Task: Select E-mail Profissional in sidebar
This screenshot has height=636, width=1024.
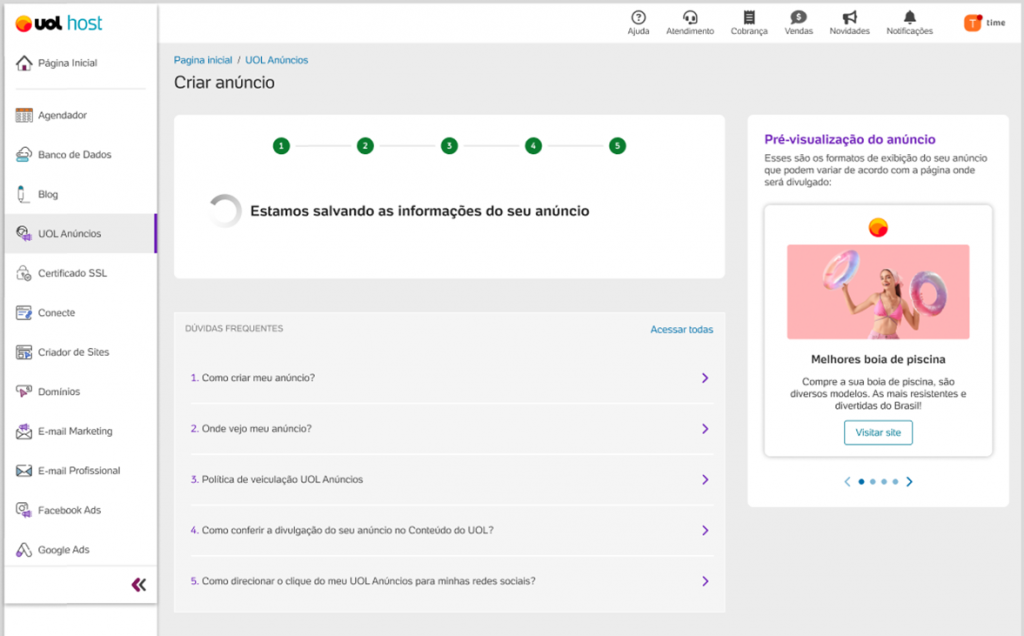Action: click(x=81, y=471)
